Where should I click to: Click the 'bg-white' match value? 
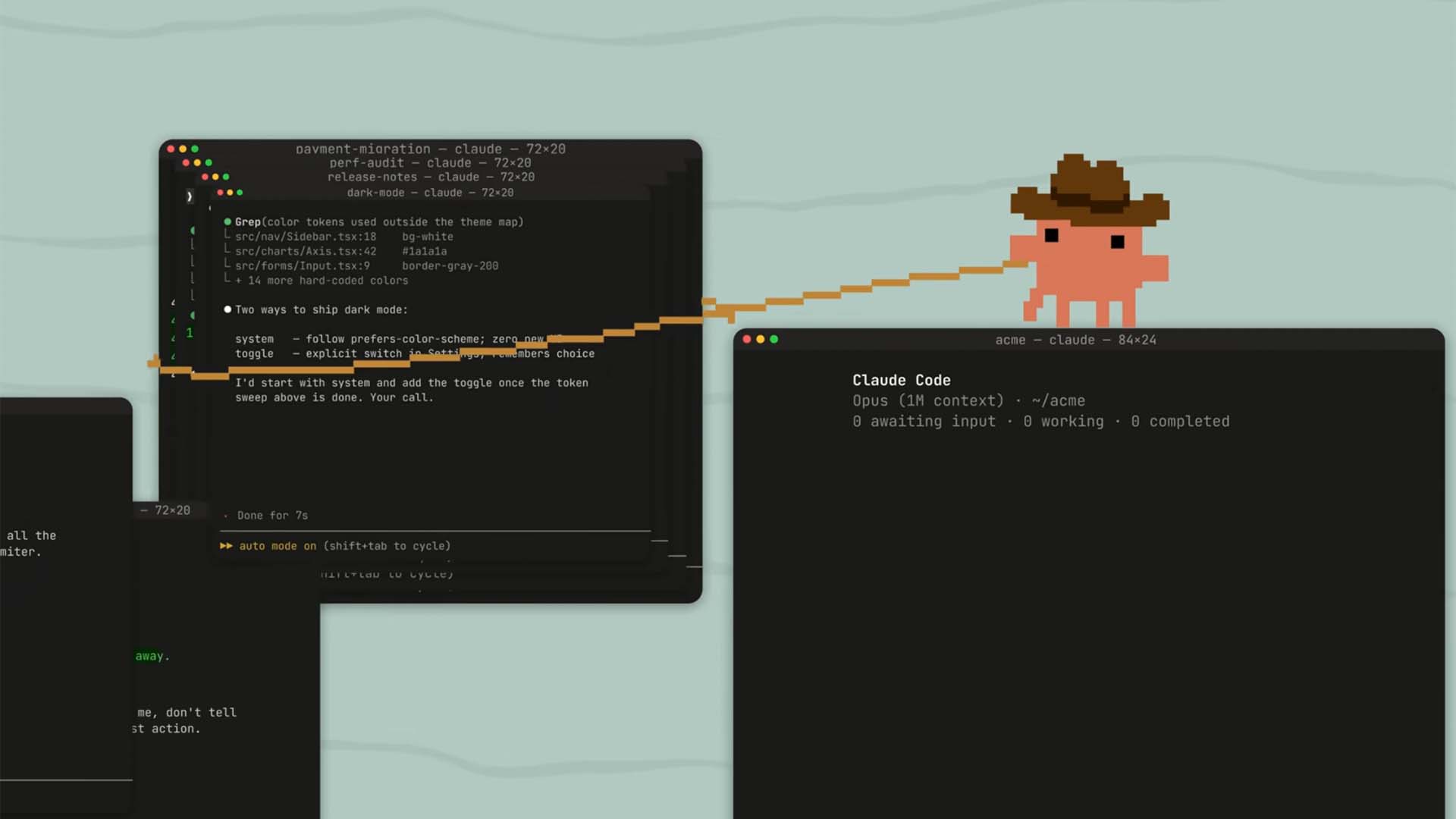click(x=428, y=237)
